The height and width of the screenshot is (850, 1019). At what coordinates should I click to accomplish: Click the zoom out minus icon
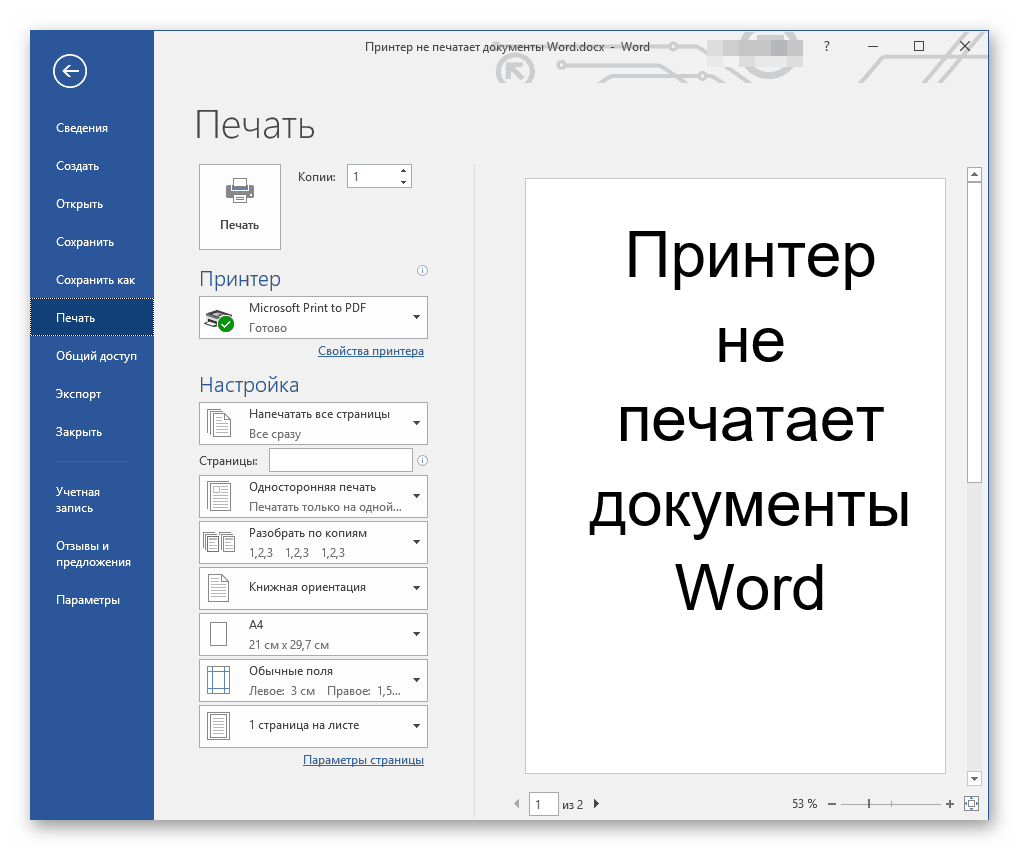[832, 805]
